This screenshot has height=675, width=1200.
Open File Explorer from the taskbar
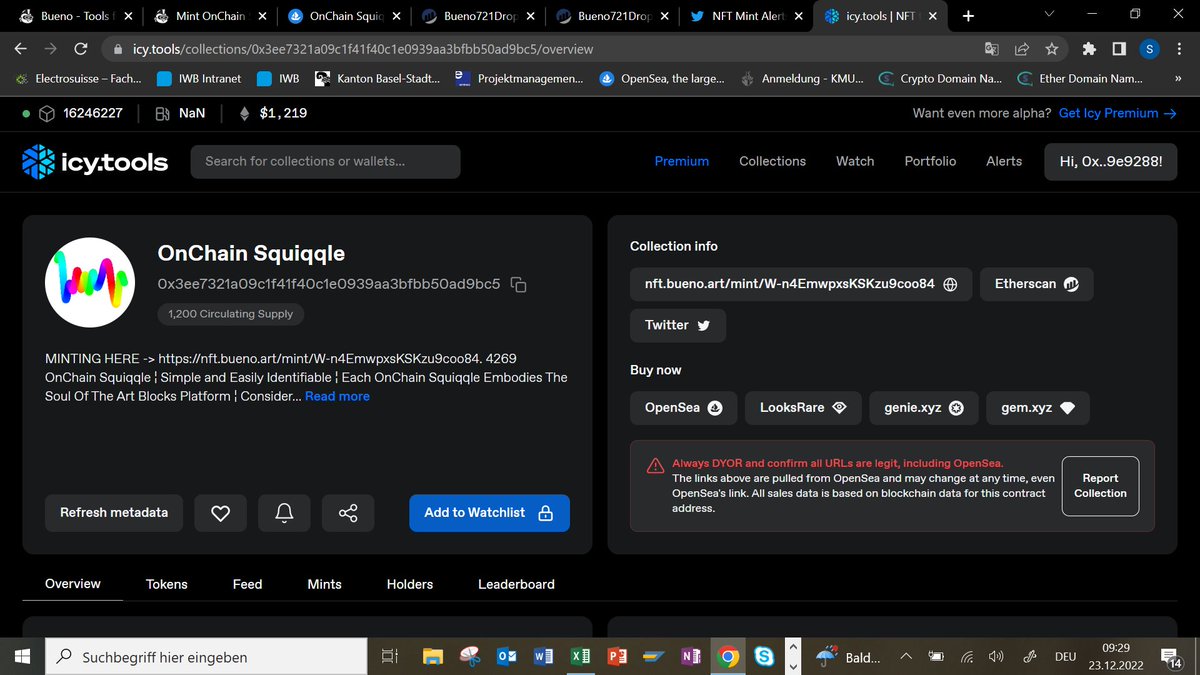[x=432, y=657]
